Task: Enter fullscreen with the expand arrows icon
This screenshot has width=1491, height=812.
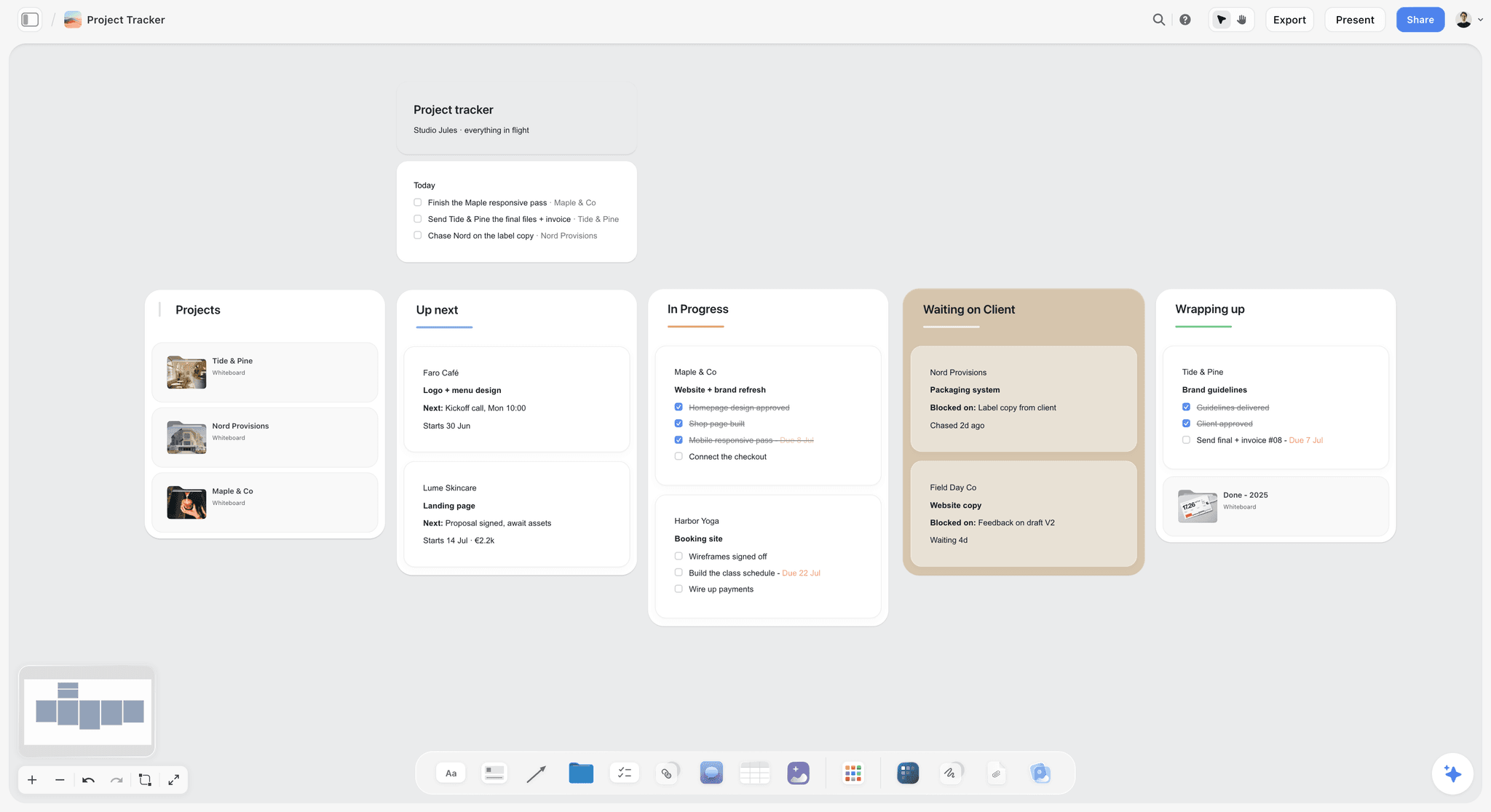Action: coord(173,780)
